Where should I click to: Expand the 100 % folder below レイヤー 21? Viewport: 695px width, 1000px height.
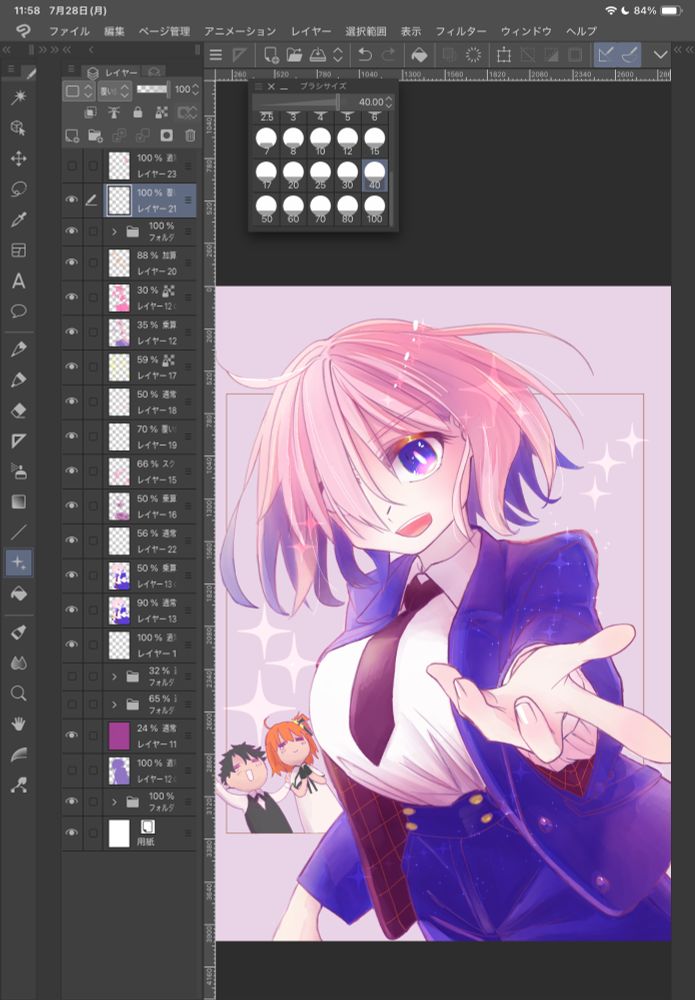pyautogui.click(x=114, y=232)
